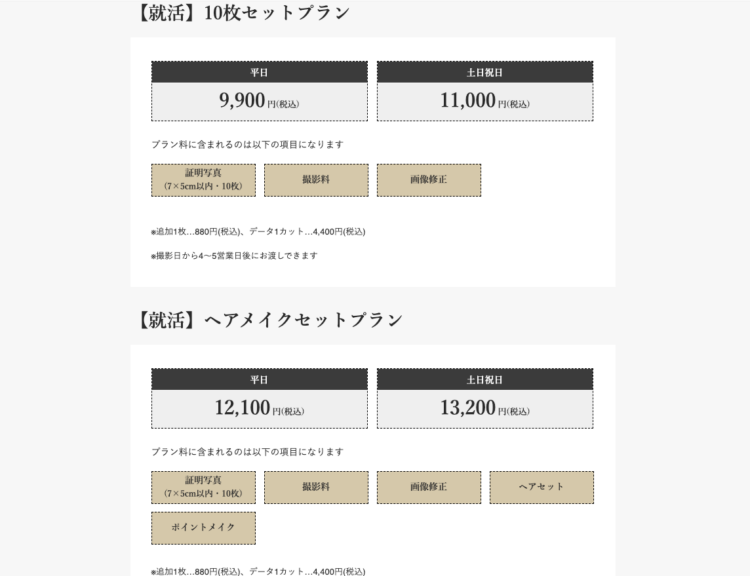Select the 平日 header in 10枚セットプラン

coord(259,72)
